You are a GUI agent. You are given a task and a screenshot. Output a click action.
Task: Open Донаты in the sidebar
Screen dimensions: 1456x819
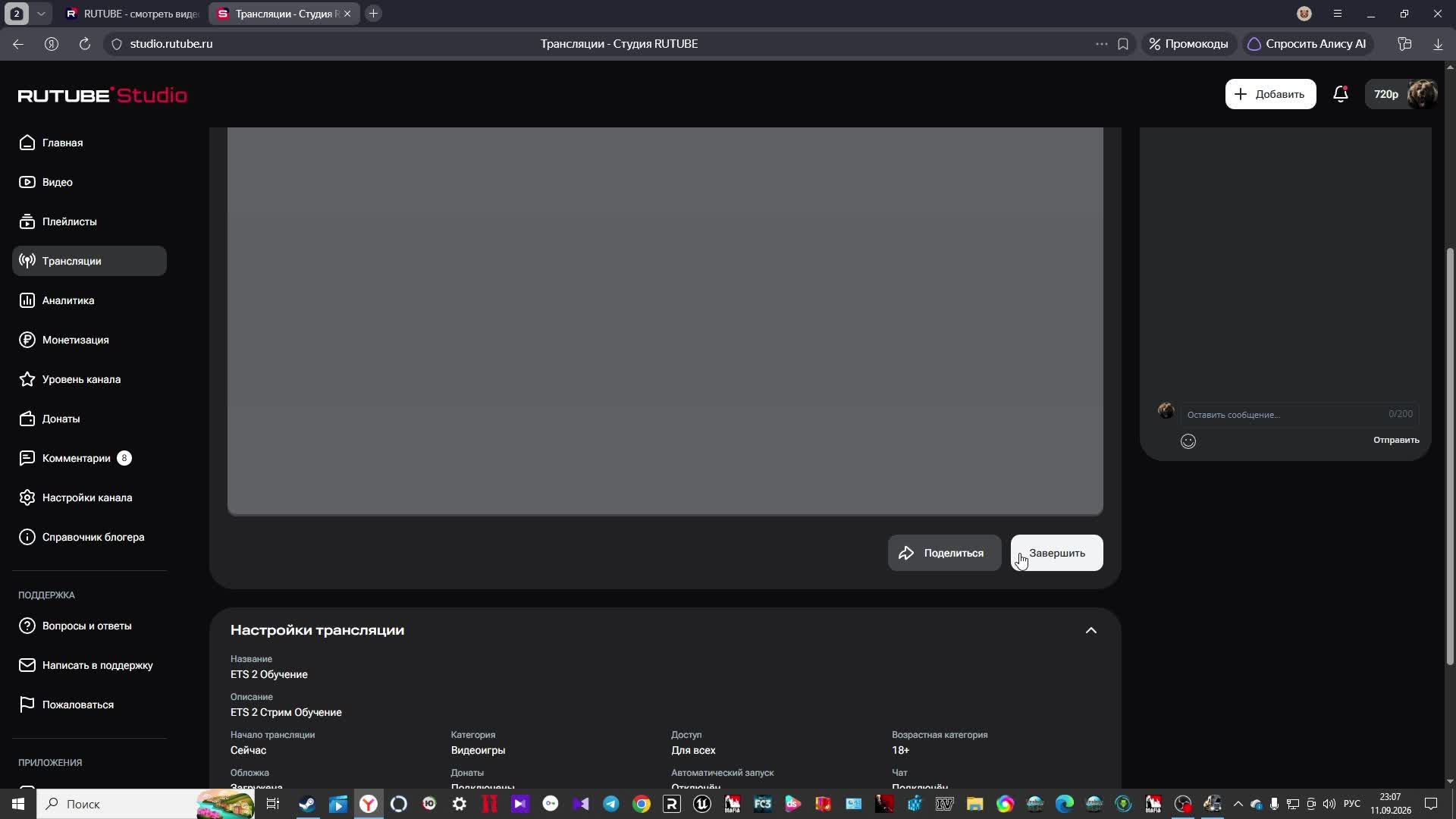(89, 419)
